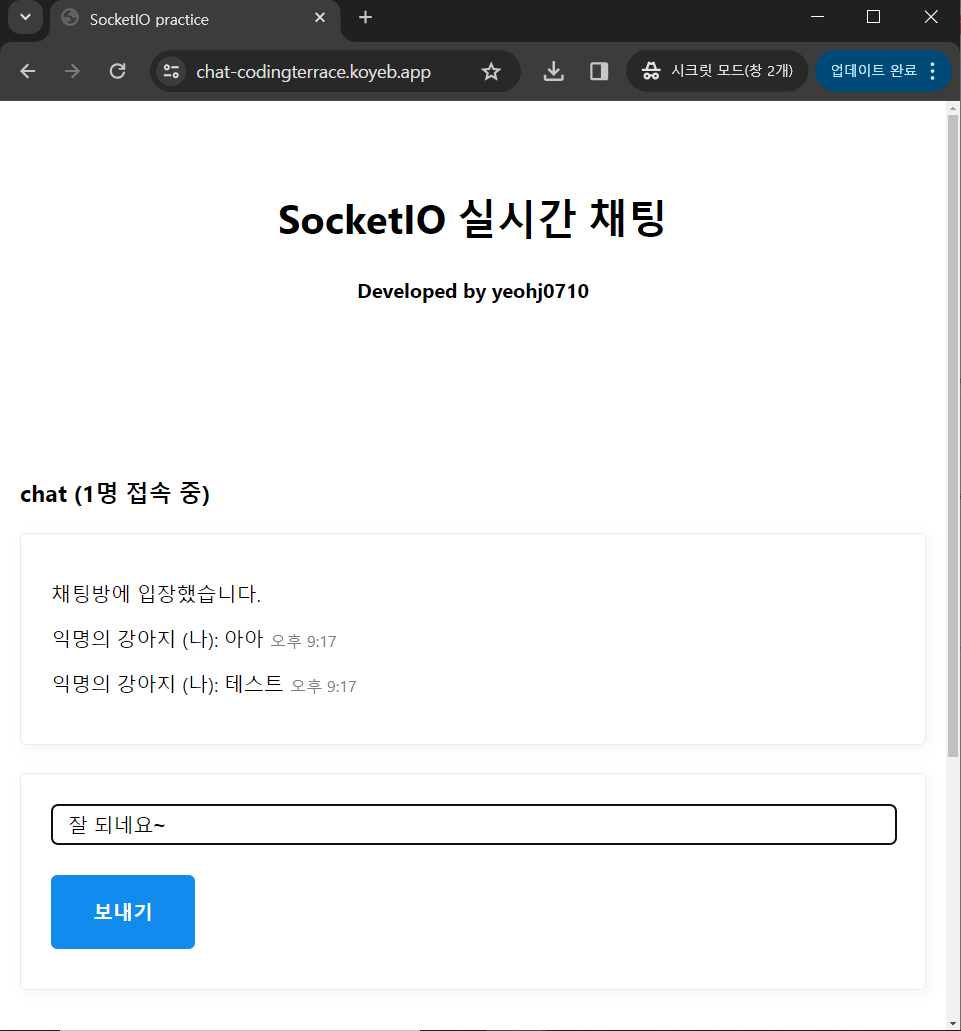Screen dimensions: 961x1031
Task: Close the SocketIO practice tab
Action: [320, 18]
